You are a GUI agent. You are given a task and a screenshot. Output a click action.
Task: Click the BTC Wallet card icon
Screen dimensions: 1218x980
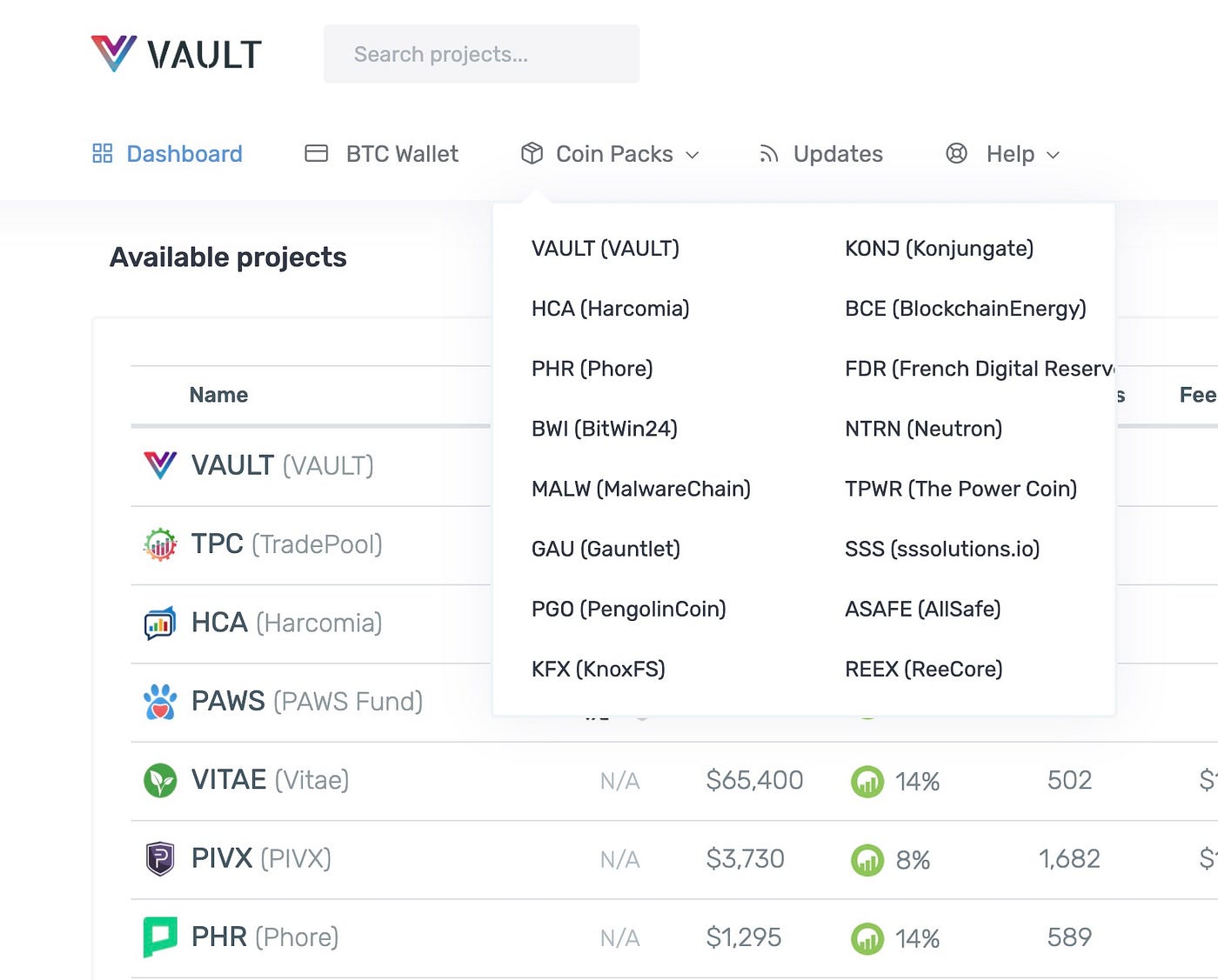point(317,154)
